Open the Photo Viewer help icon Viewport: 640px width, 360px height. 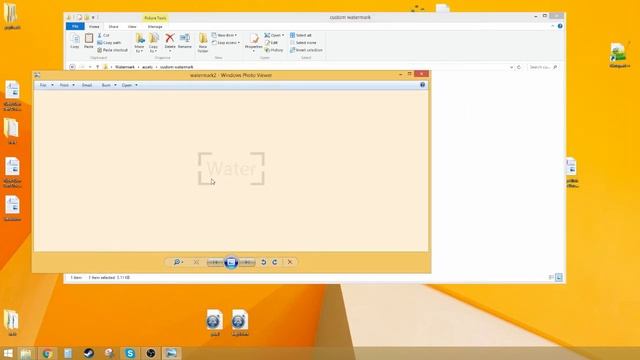(422, 85)
